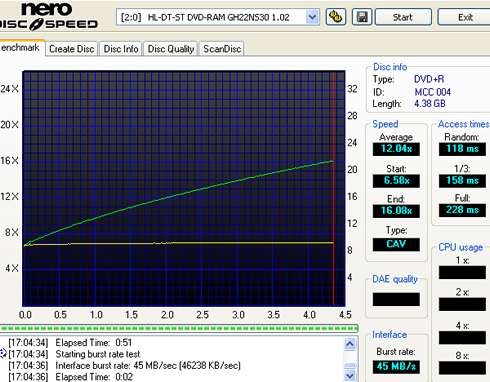Click the yellow rotation speed line
The height and width of the screenshot is (382, 490).
178,244
